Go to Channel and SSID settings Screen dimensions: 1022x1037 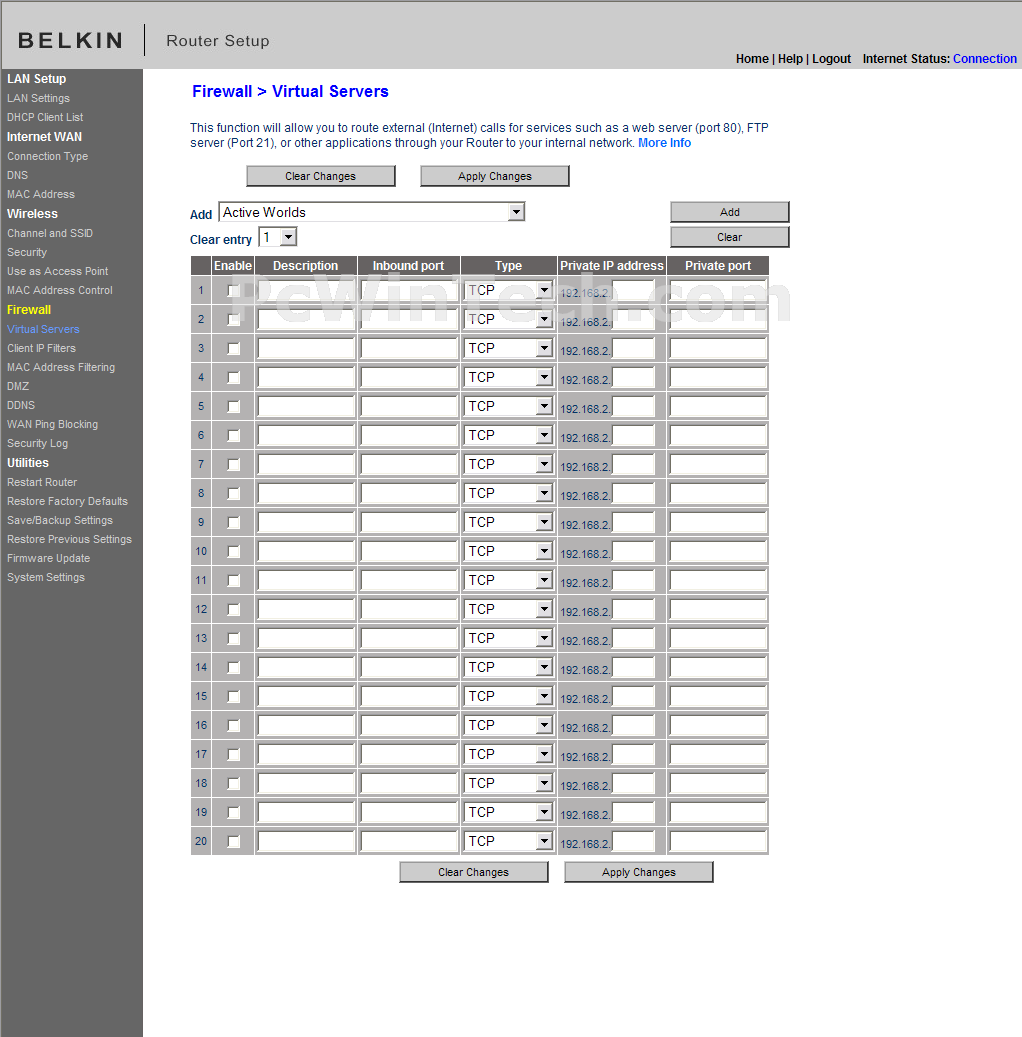pos(50,233)
